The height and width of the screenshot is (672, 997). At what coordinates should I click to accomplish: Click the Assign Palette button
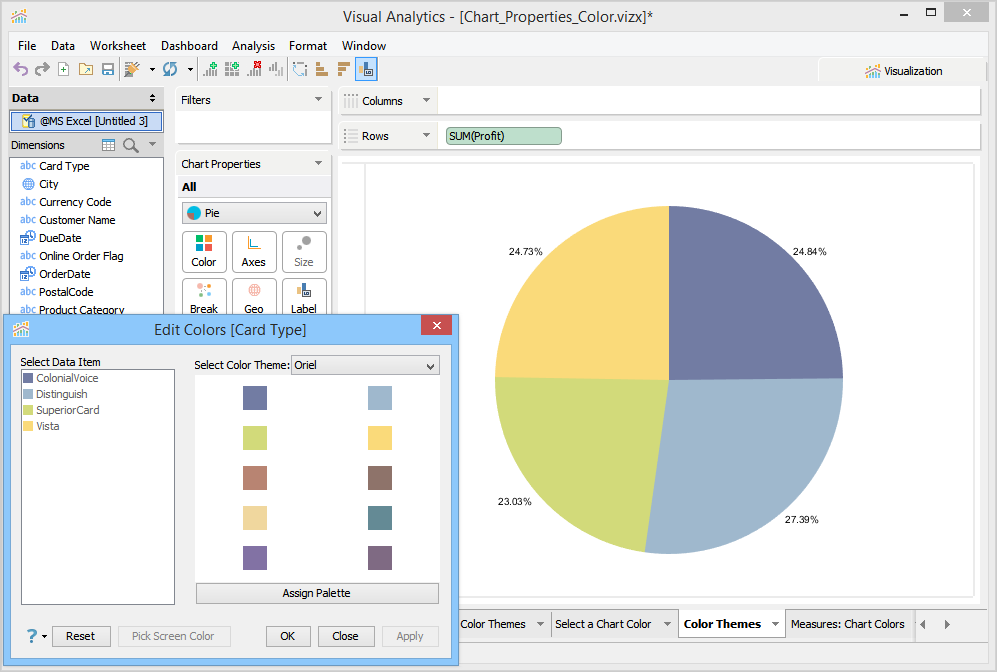point(316,593)
